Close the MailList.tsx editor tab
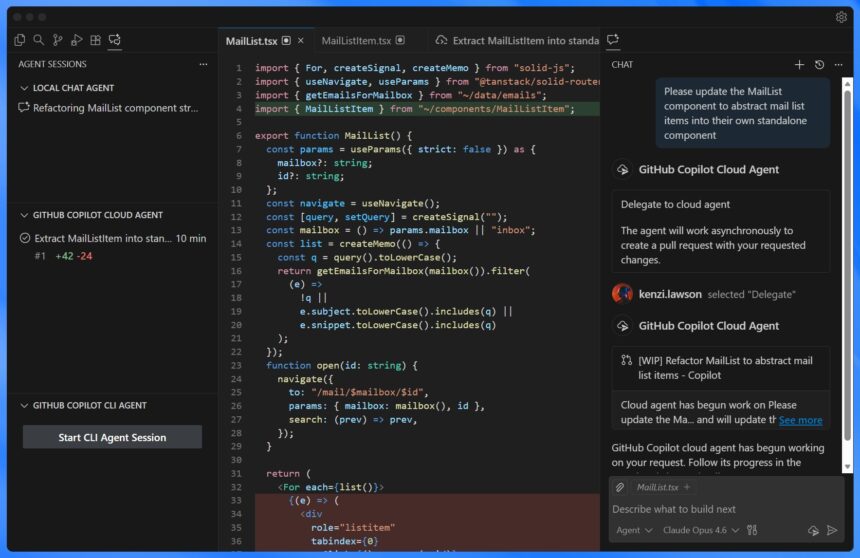Image resolution: width=860 pixels, height=558 pixels. point(301,41)
